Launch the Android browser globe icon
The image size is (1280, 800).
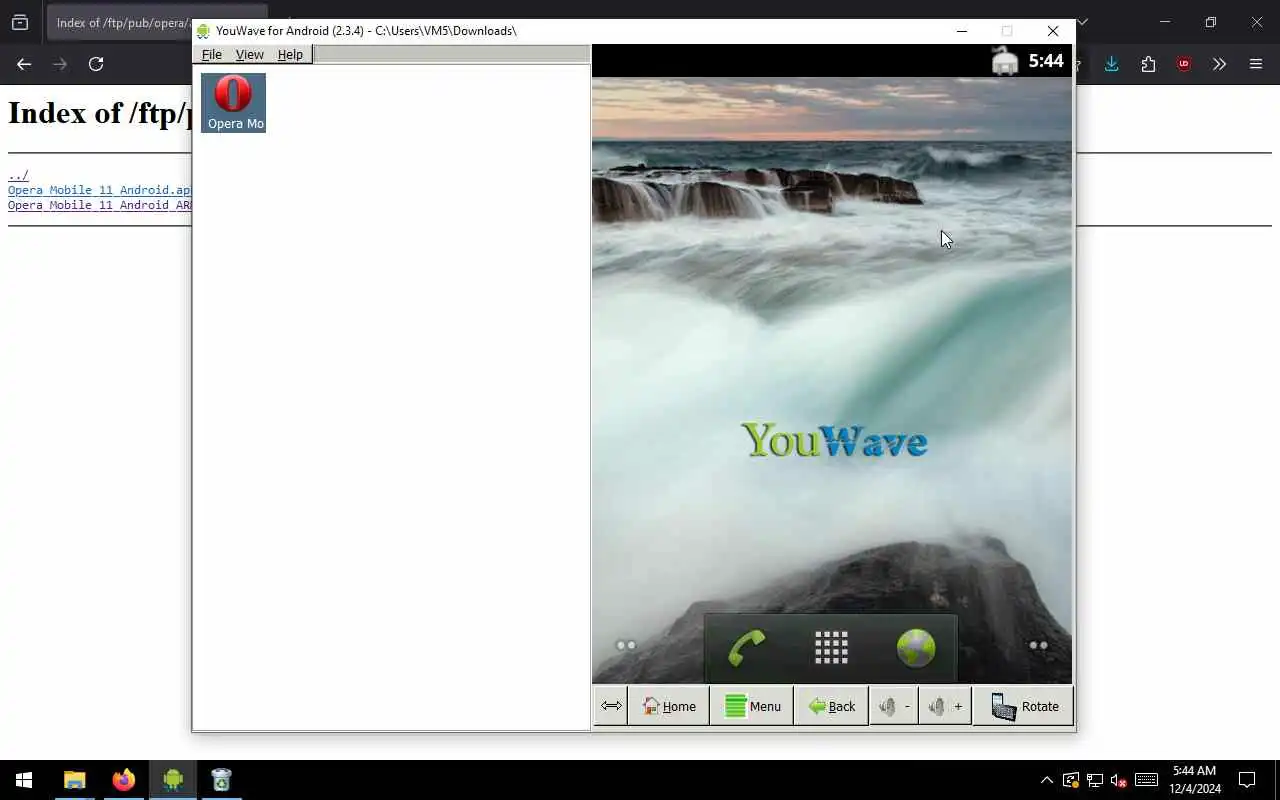point(915,648)
